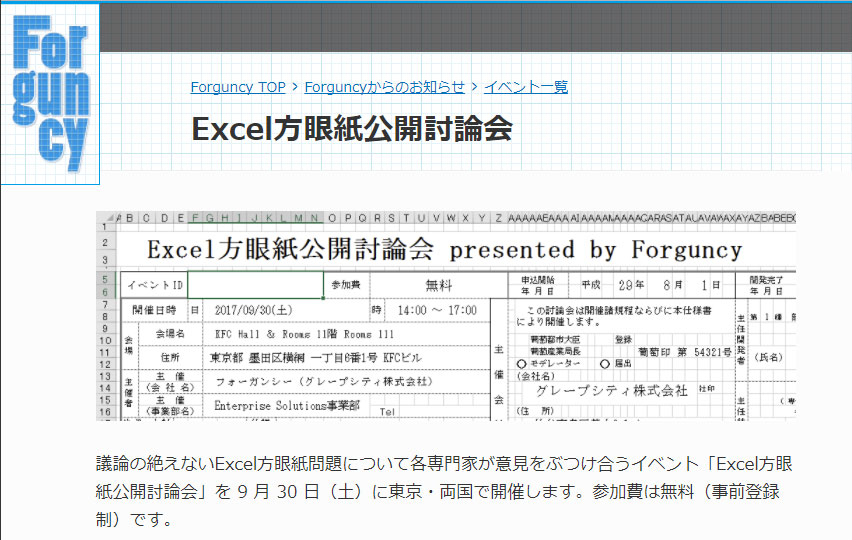Click the 2017/09/30(土) date cell
The width and height of the screenshot is (852, 540).
(x=256, y=310)
